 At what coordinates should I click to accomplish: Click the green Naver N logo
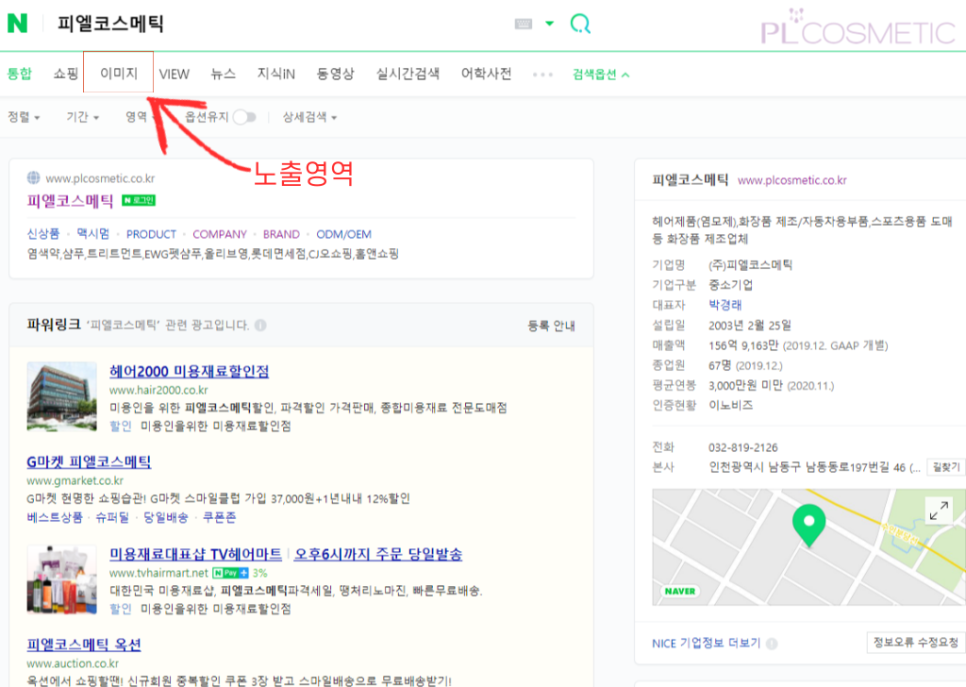coord(17,23)
